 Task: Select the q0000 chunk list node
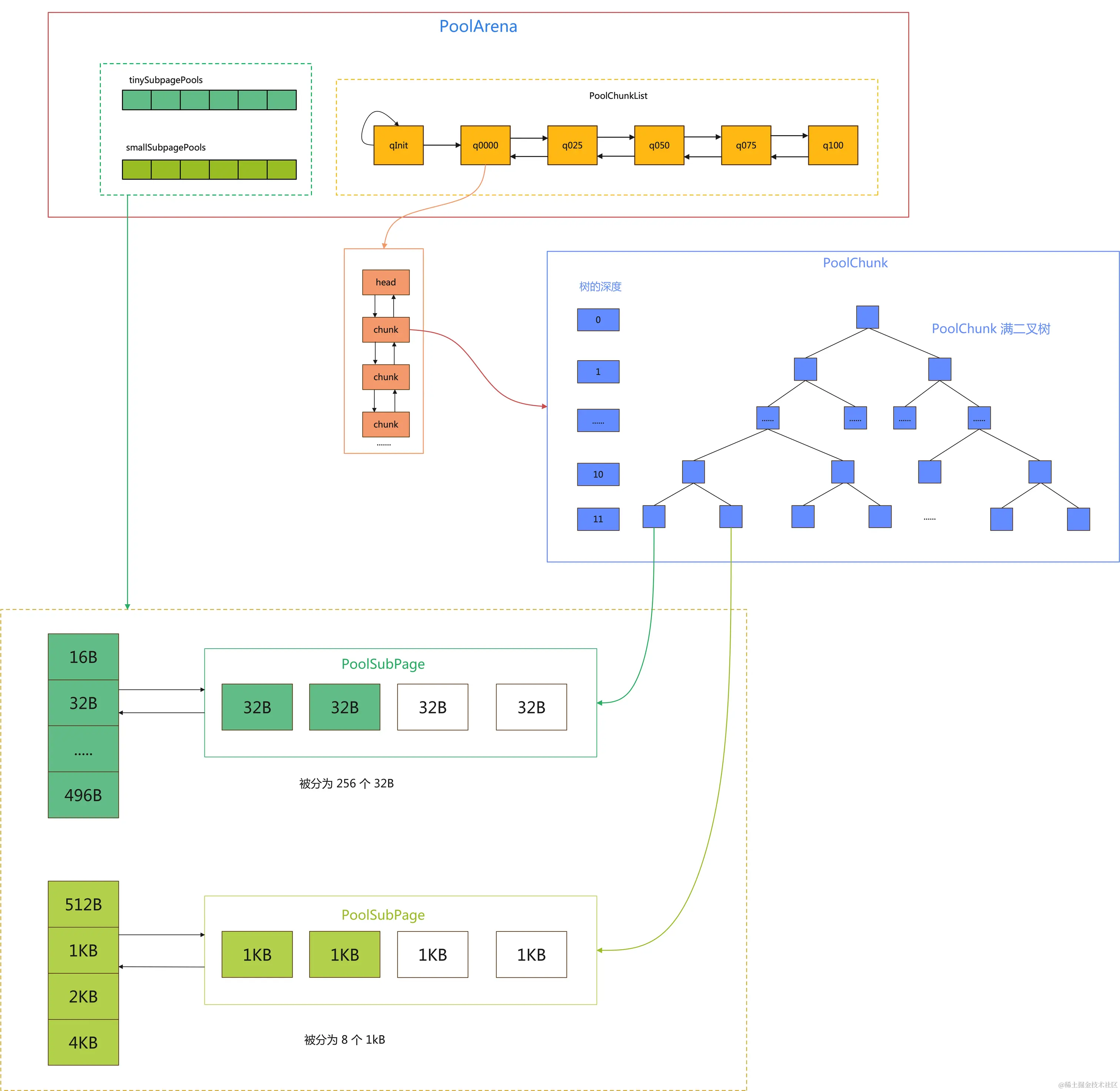click(x=485, y=145)
